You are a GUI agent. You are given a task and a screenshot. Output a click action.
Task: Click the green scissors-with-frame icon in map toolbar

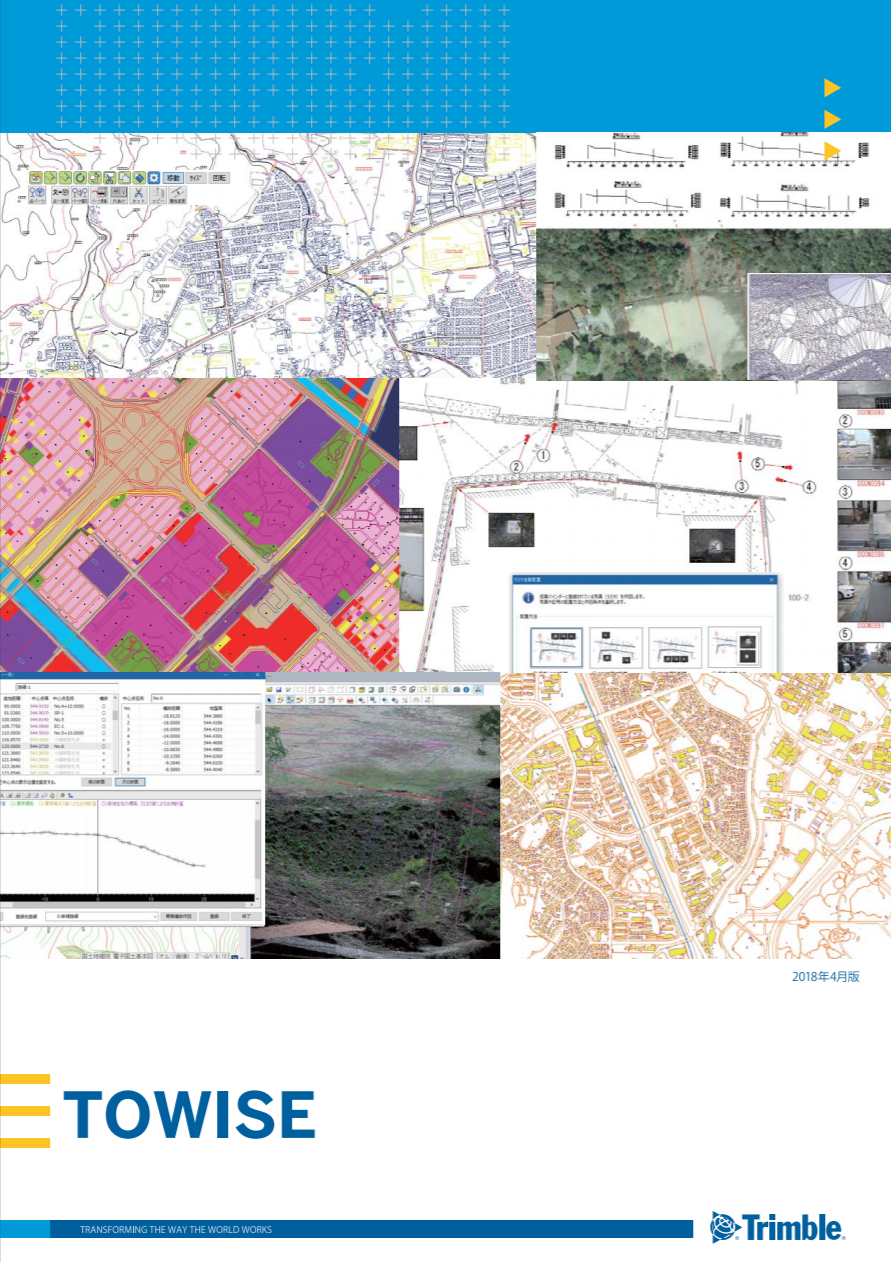(x=109, y=178)
